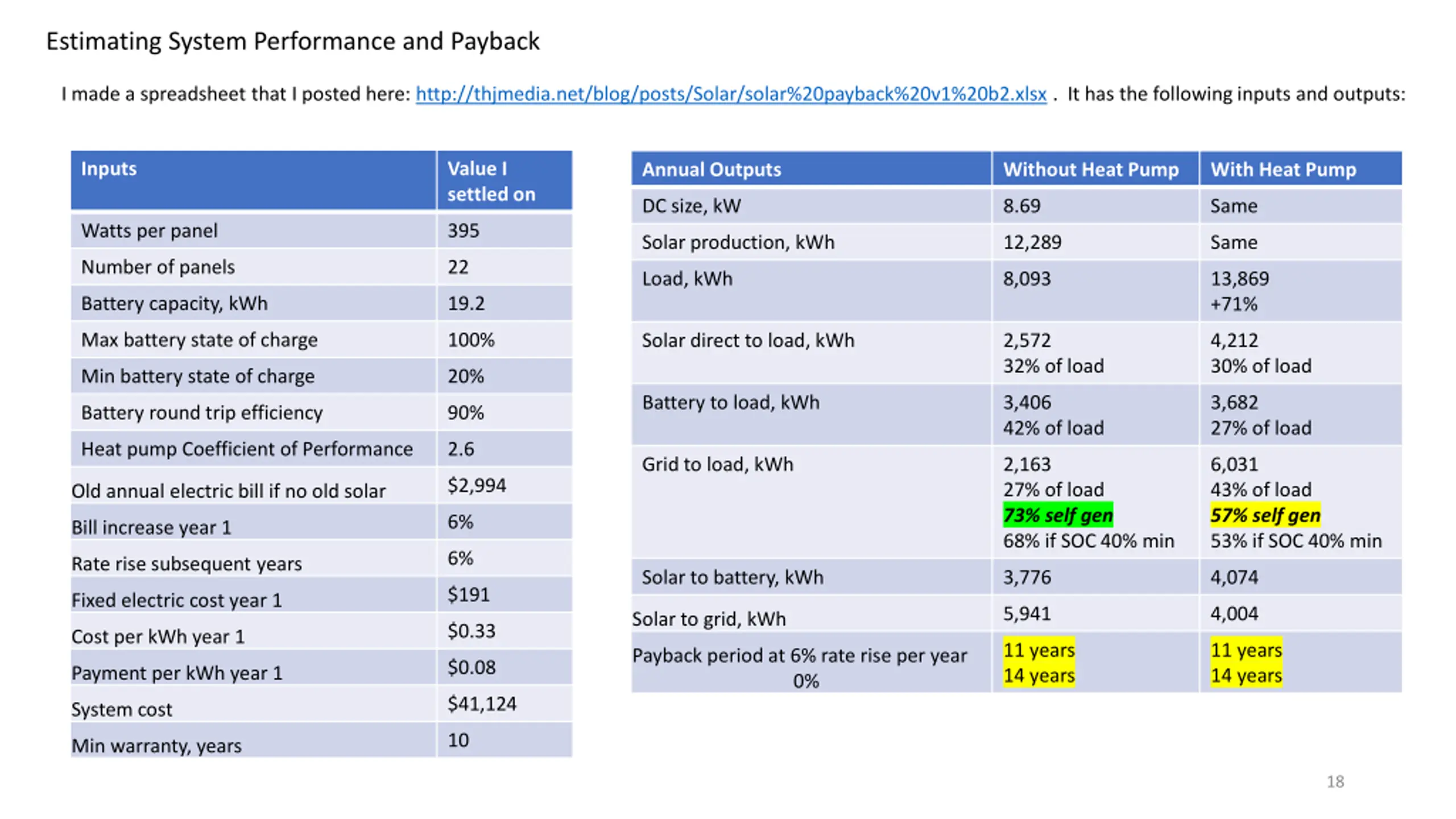Open the solar payback spreadsheet link
The image size is (1456, 819).
point(730,94)
